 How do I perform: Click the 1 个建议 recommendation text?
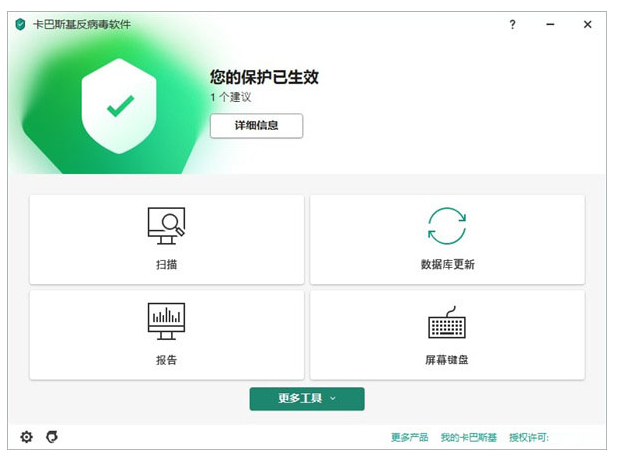[231, 97]
